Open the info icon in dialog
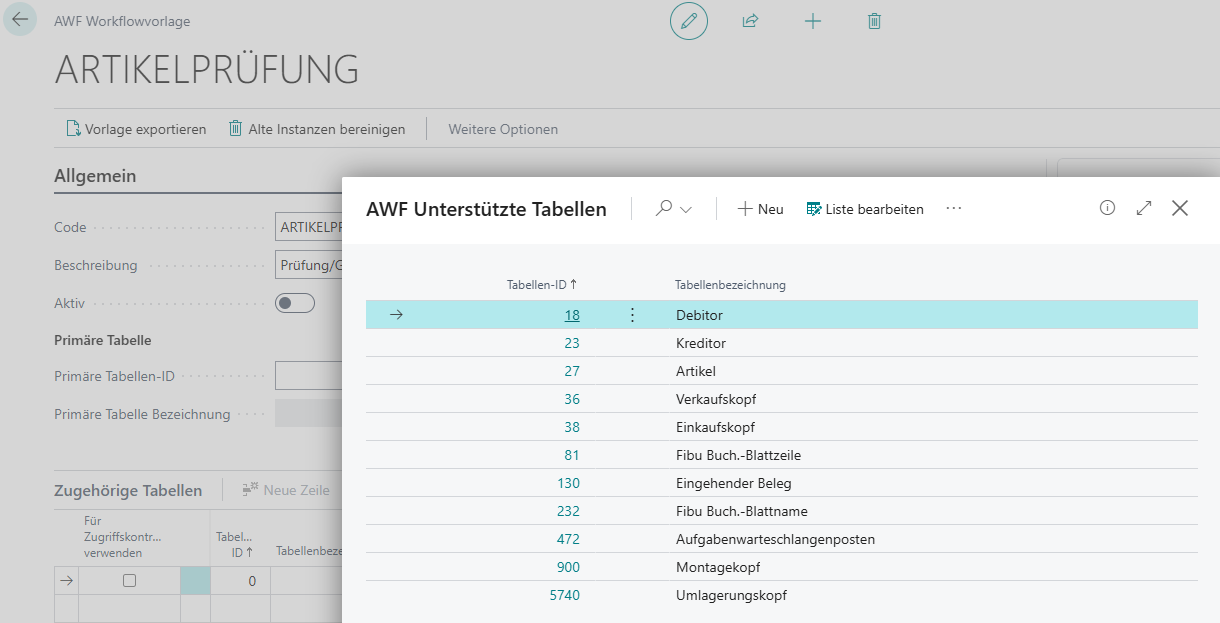1220x623 pixels. (x=1107, y=208)
